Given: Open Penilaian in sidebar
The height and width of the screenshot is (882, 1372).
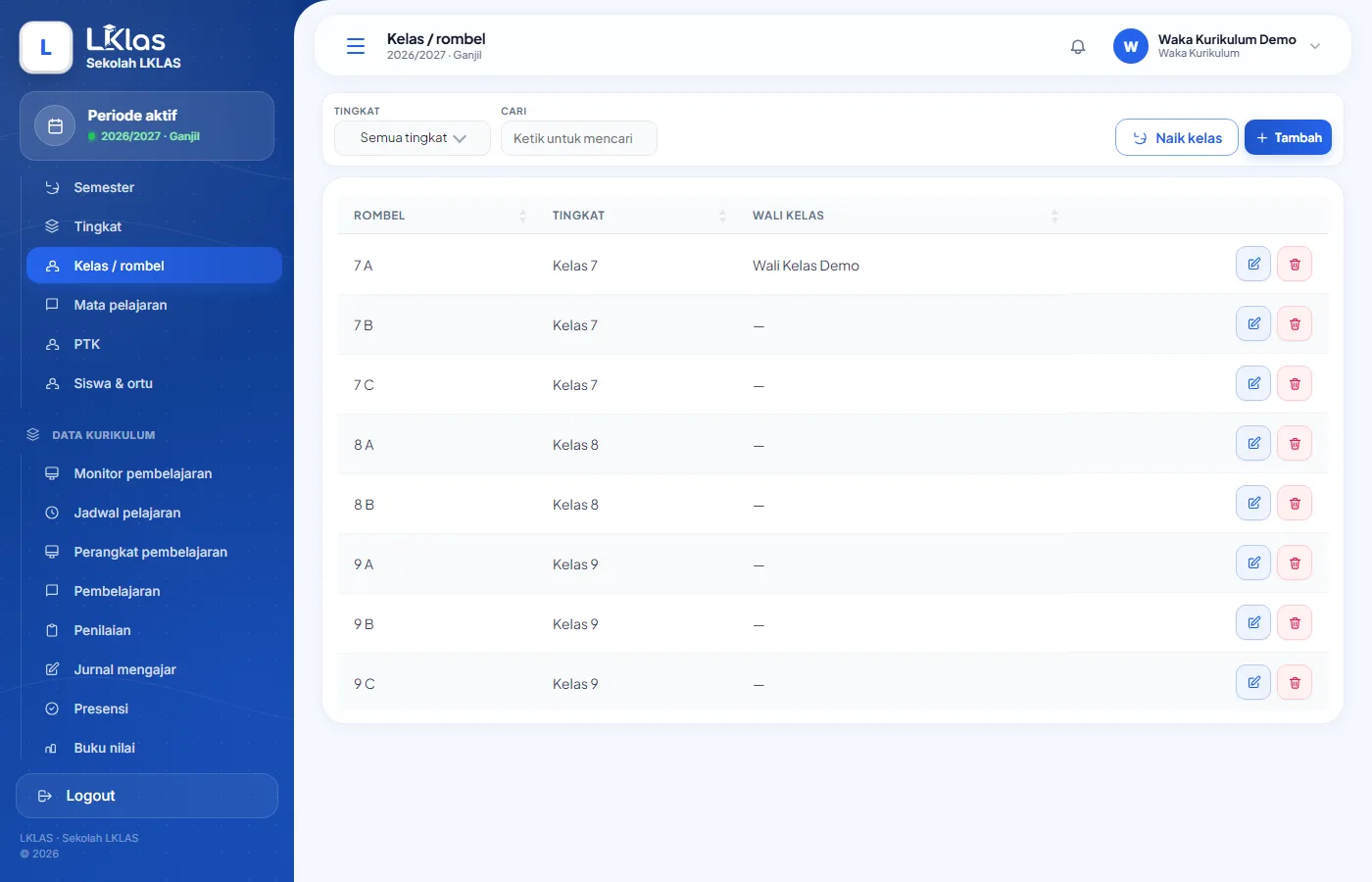Looking at the screenshot, I should 154,630.
